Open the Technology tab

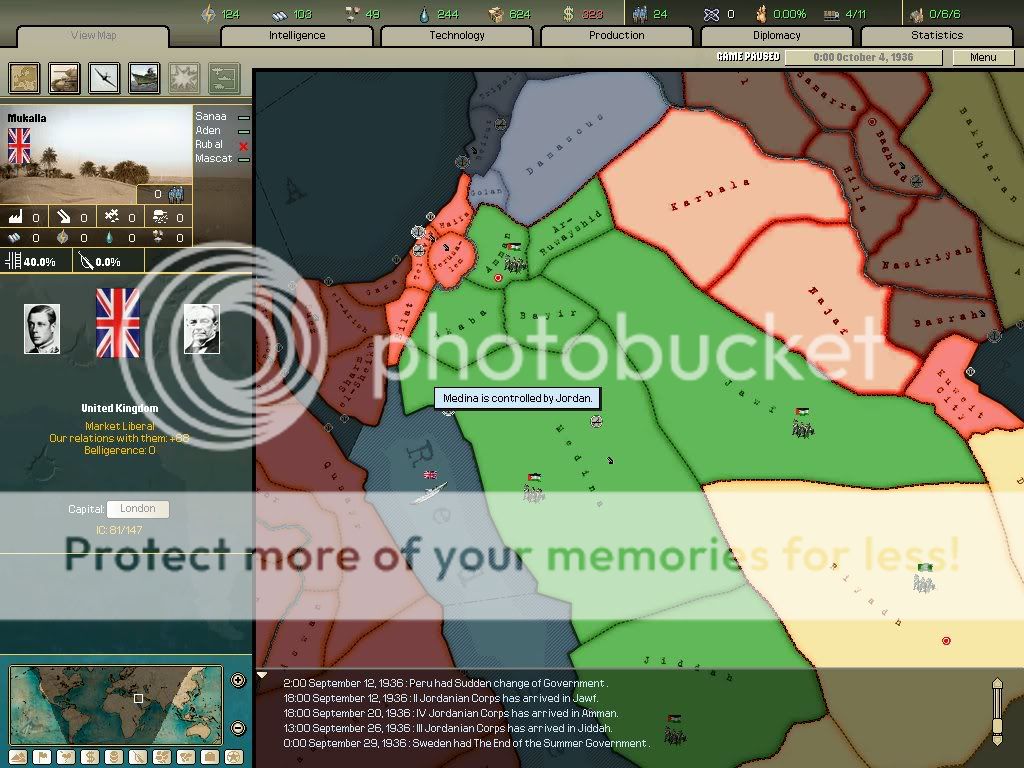coord(457,36)
